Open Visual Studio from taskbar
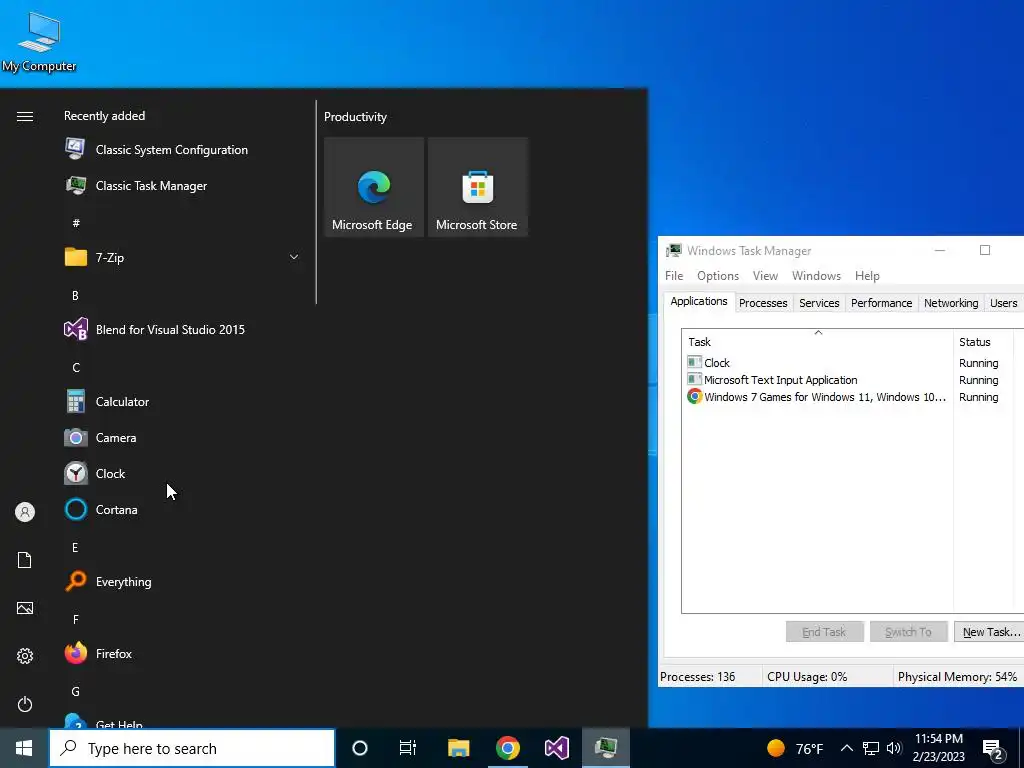Viewport: 1024px width, 768px height. click(x=557, y=748)
